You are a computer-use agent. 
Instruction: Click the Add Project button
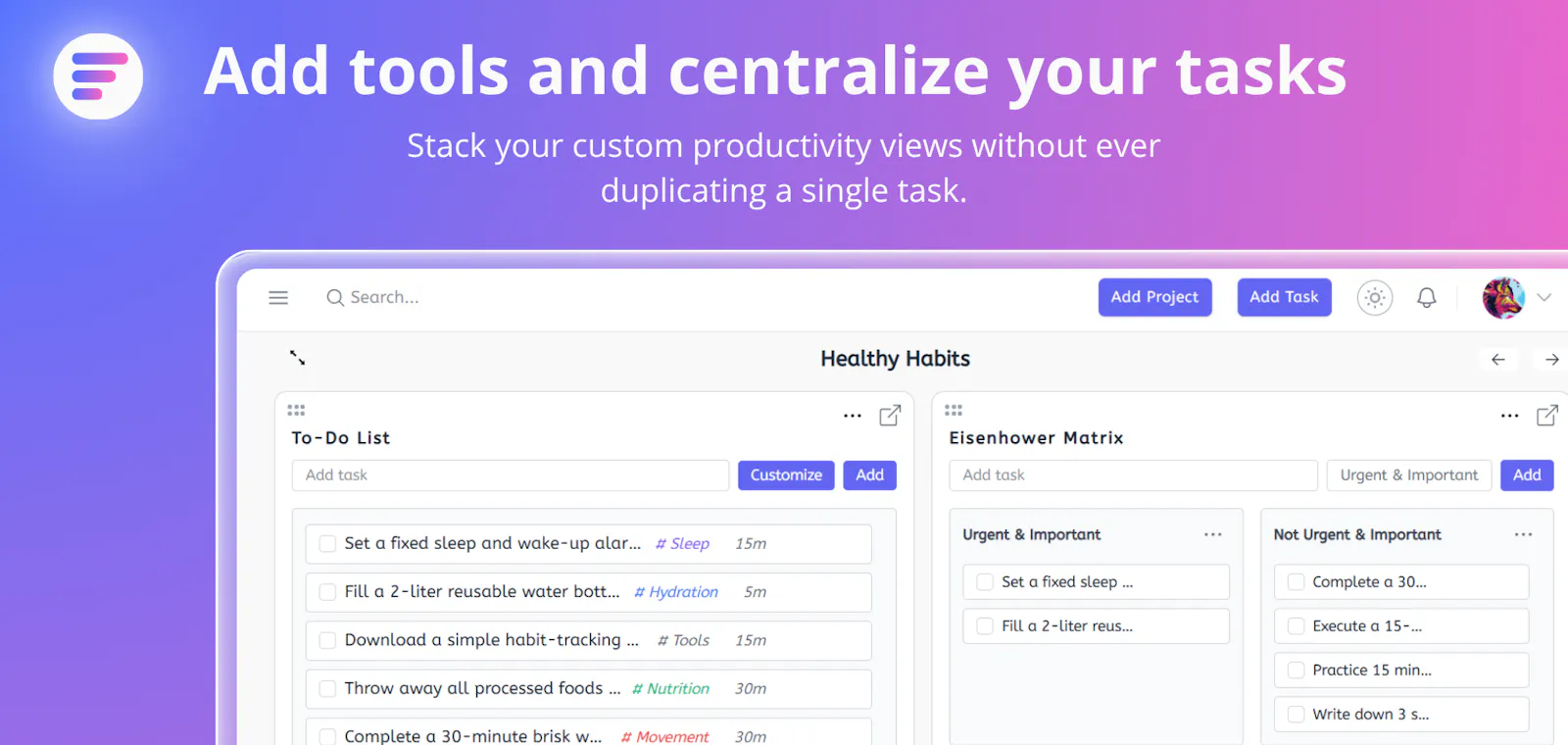coord(1154,297)
